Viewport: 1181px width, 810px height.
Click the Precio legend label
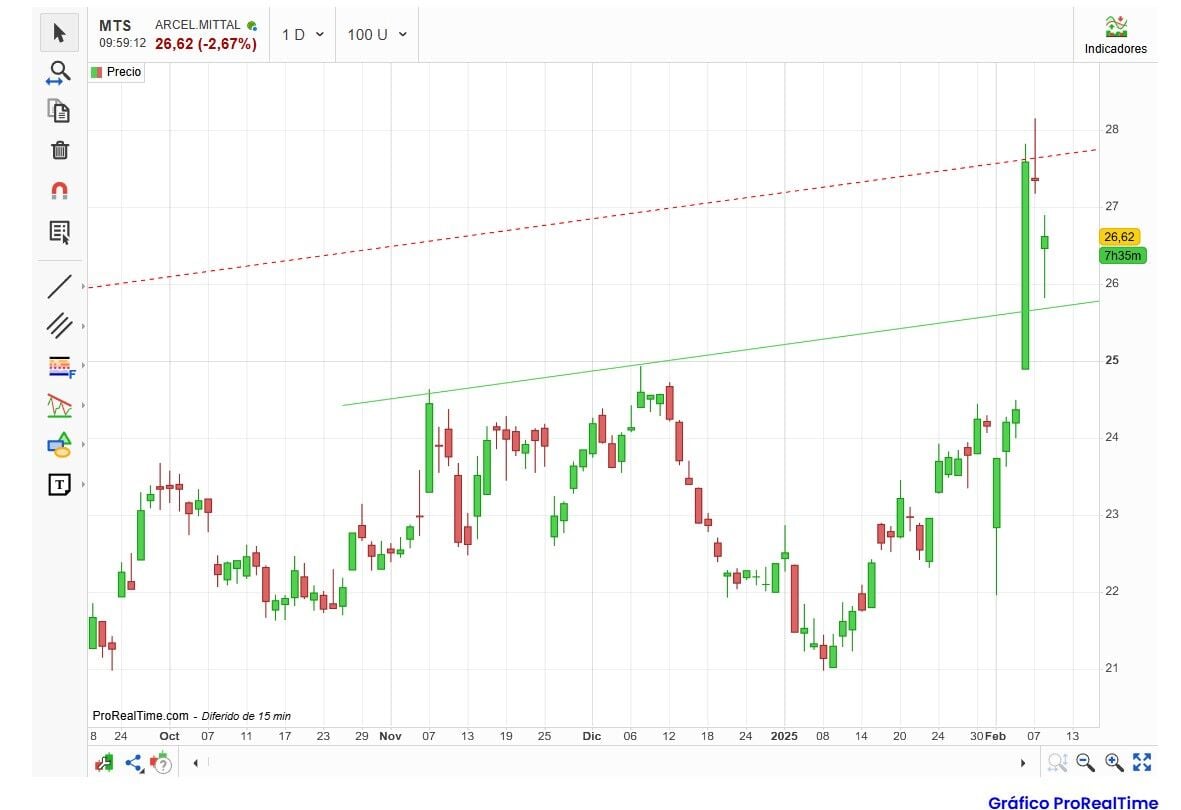pos(124,72)
